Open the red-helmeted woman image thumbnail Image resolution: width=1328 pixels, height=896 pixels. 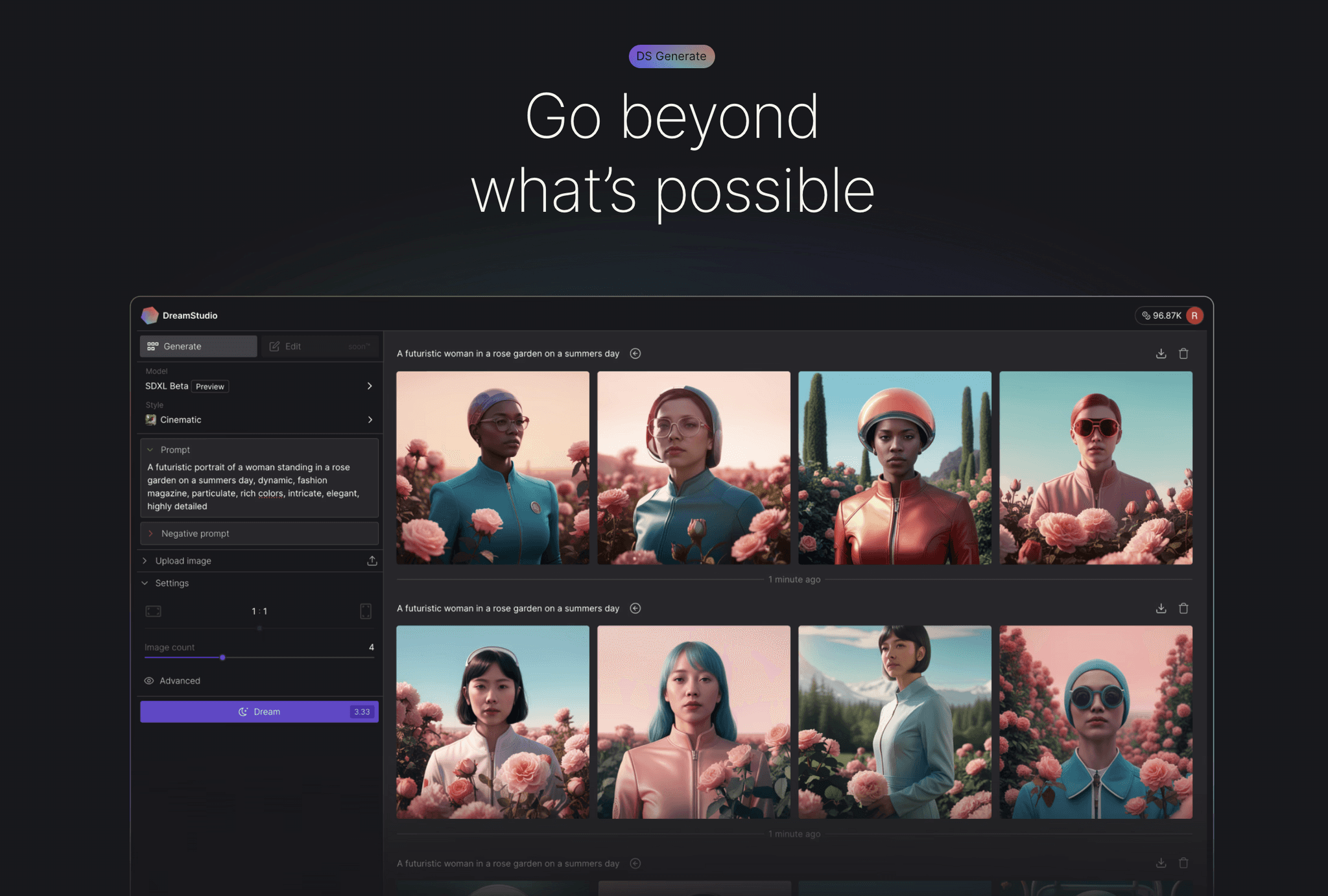894,467
